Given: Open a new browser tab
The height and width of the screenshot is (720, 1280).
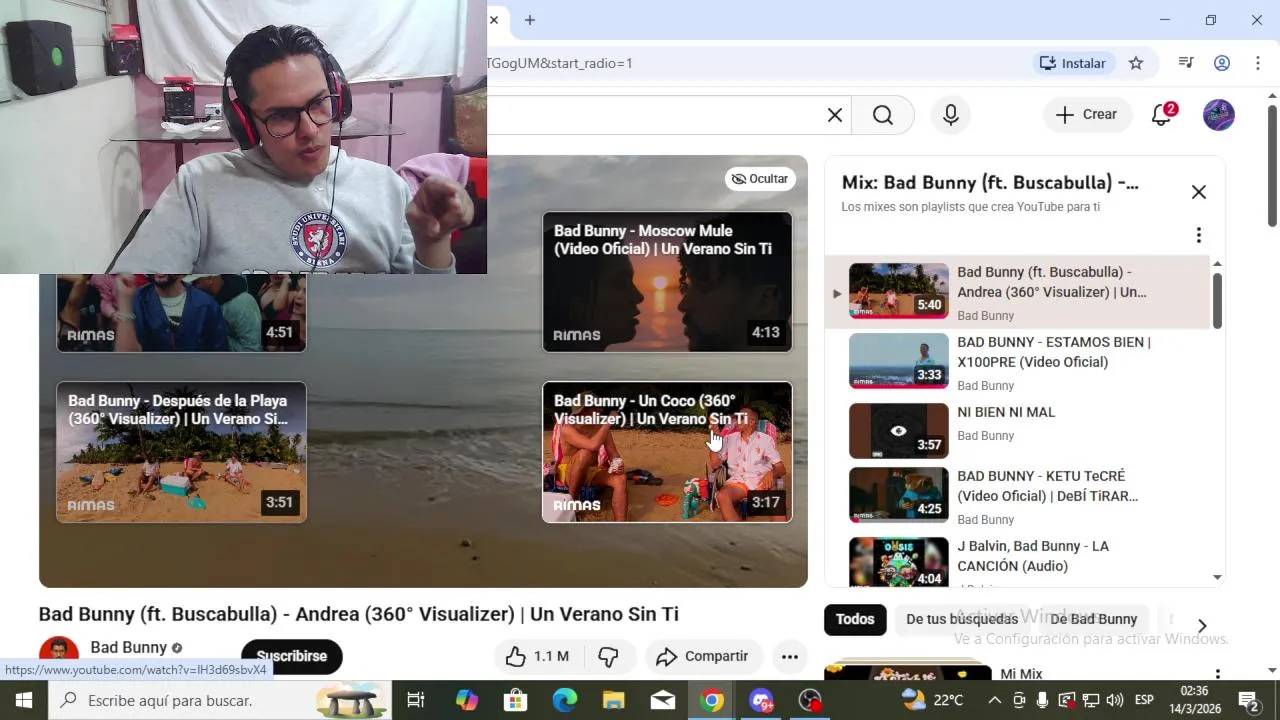Looking at the screenshot, I should pyautogui.click(x=530, y=20).
